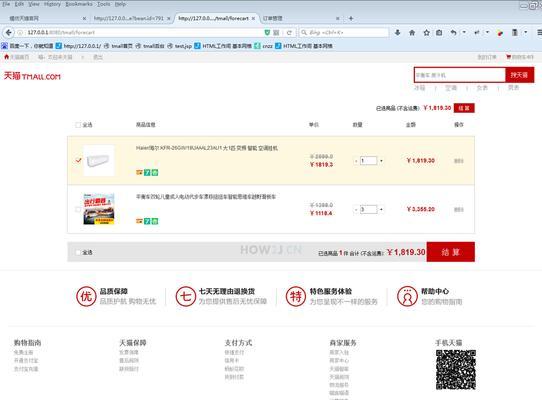Click the undo arrow toolbar icon

[x=454, y=32]
